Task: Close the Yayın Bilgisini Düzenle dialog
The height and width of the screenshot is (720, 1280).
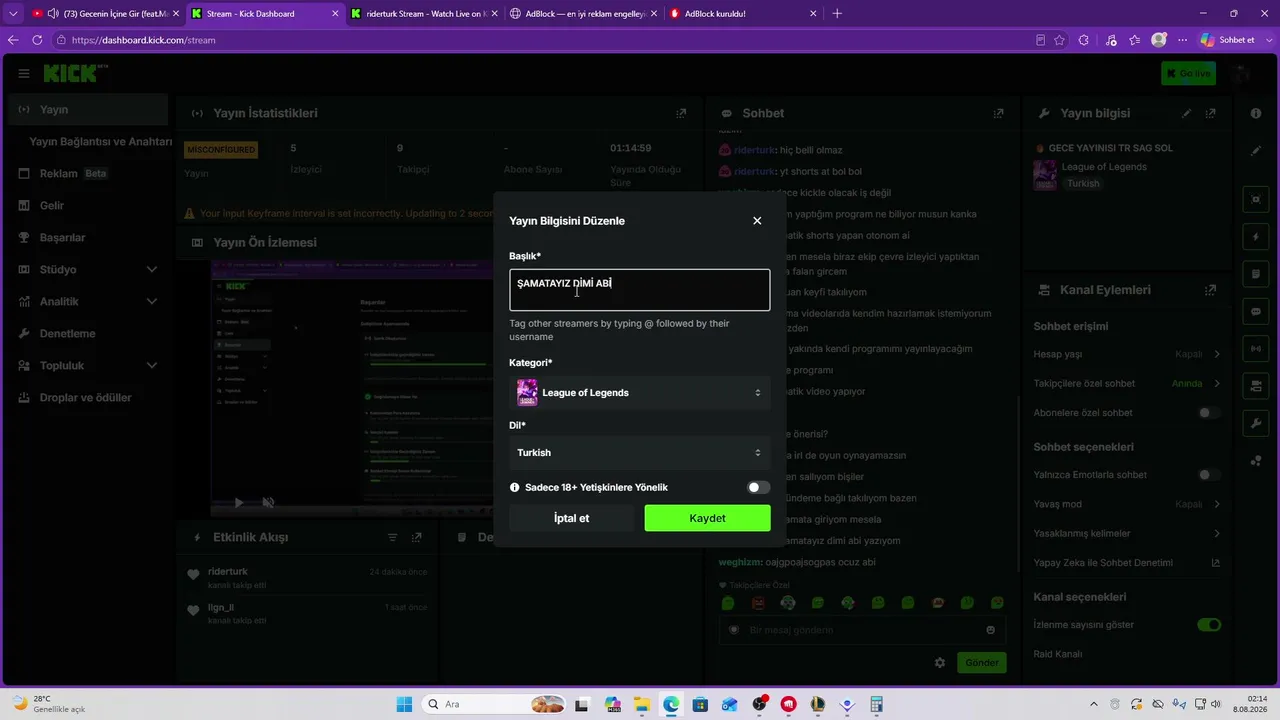Action: click(x=757, y=221)
